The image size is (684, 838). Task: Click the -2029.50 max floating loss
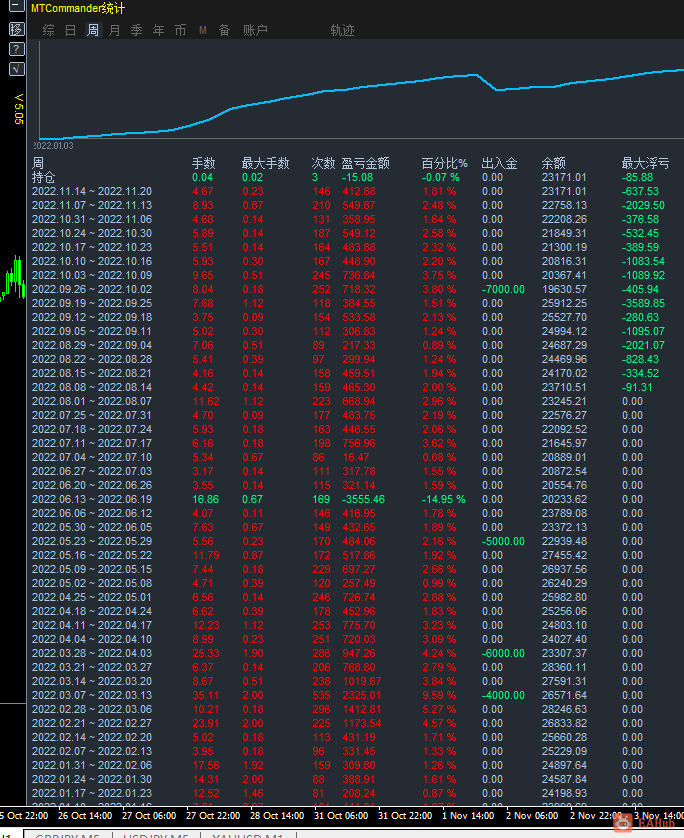(643, 205)
